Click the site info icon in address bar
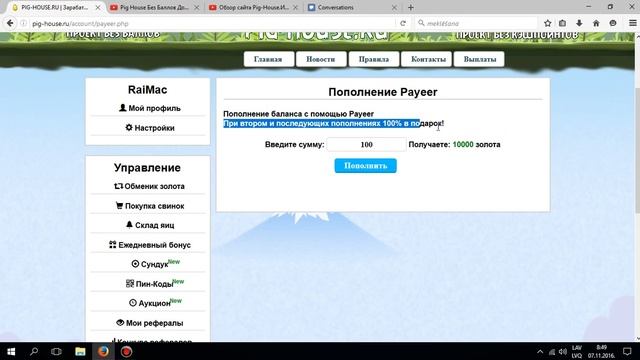 [24, 24]
